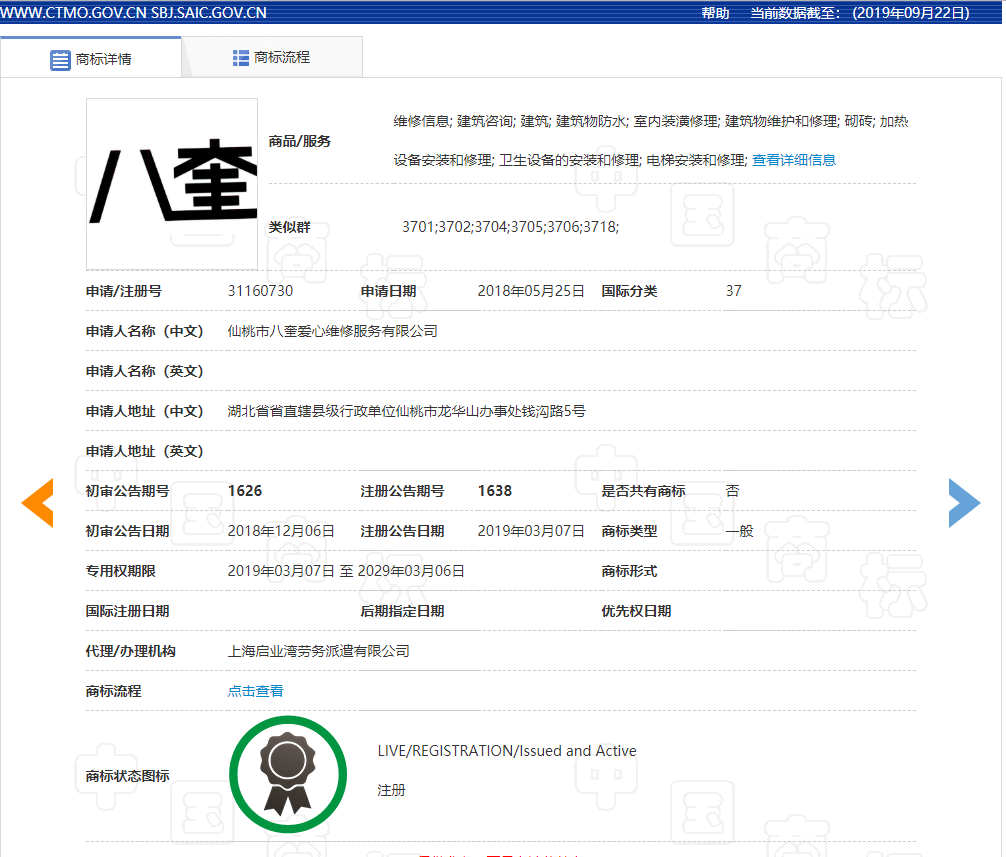The width and height of the screenshot is (1006, 857).
Task: Click the registration announcement issue number 1638
Action: (495, 491)
